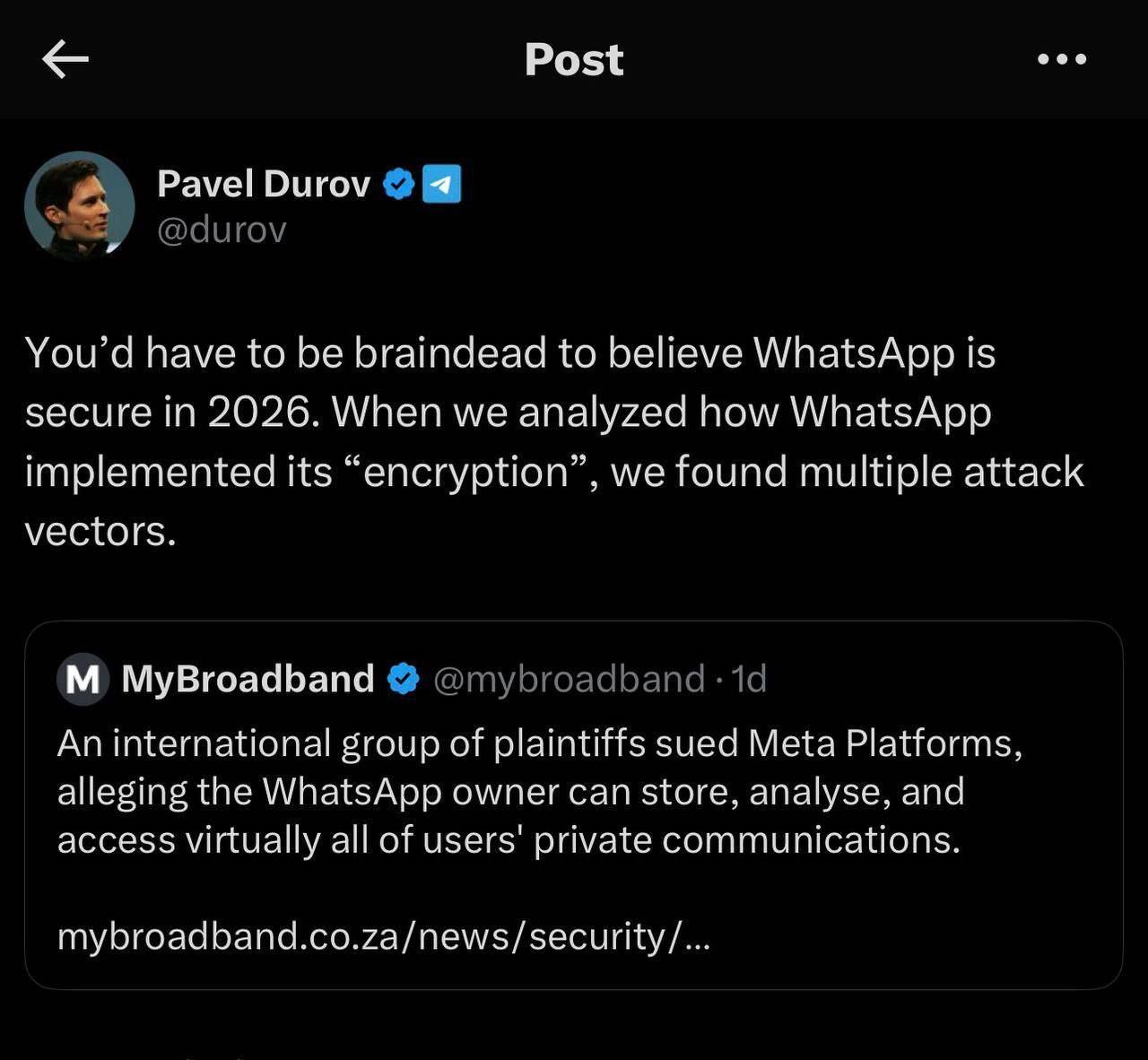Viewport: 1148px width, 1060px height.
Task: Open Pavel Durov's profile picture
Action: (x=79, y=205)
